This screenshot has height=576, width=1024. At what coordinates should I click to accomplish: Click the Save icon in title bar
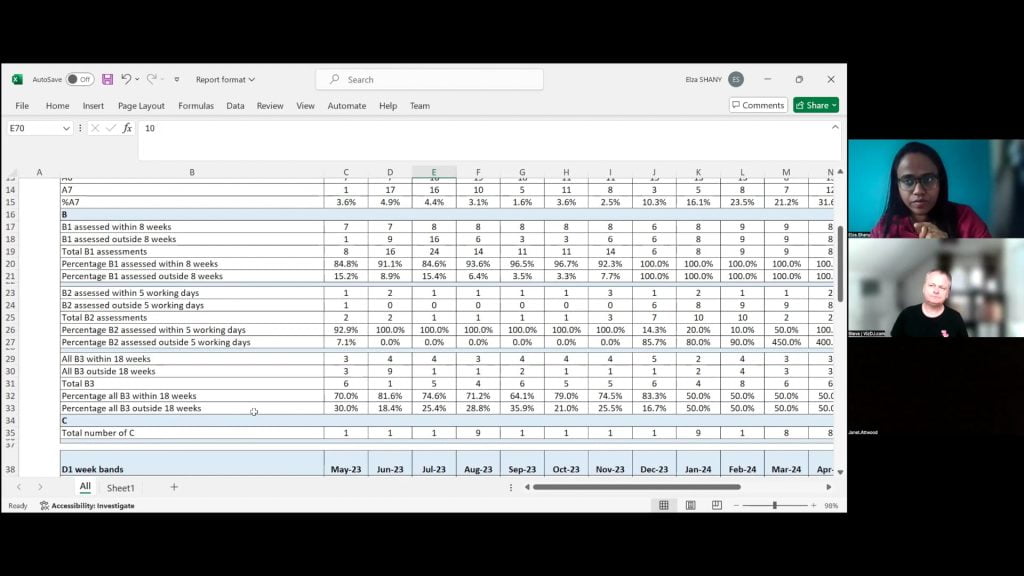108,79
